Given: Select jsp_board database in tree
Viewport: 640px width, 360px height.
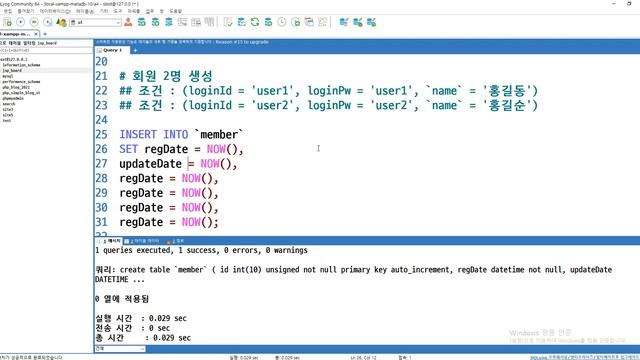Looking at the screenshot, I should click(x=12, y=70).
